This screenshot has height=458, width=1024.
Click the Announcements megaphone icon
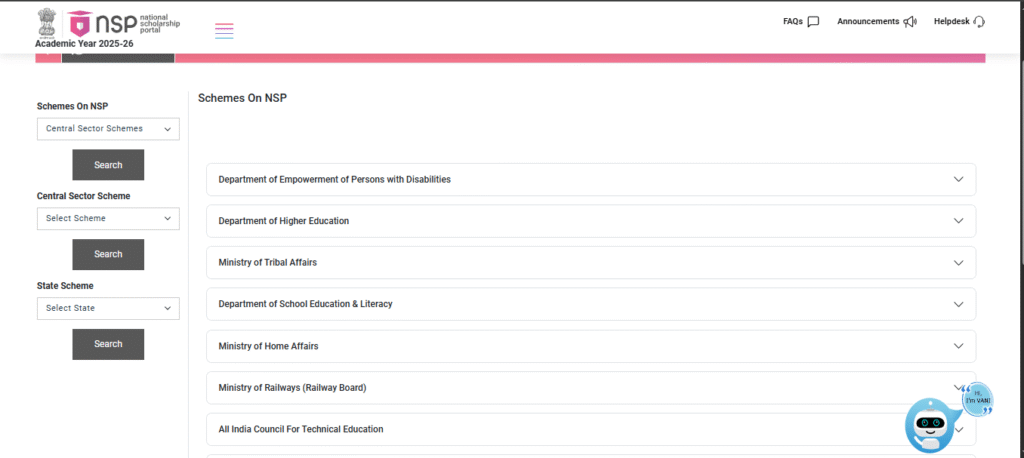click(909, 22)
